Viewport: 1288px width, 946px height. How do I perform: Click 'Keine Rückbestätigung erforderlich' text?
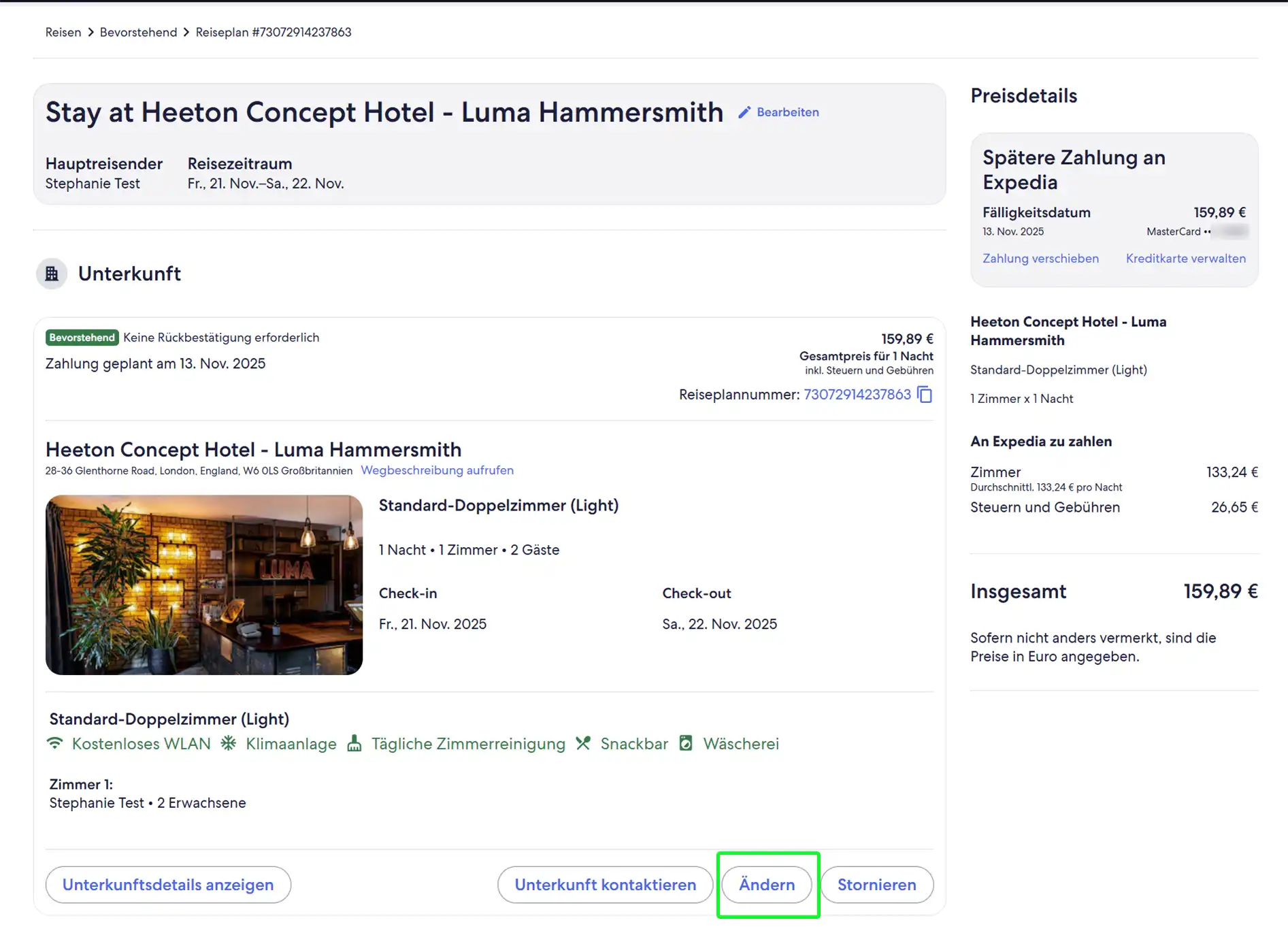click(221, 338)
